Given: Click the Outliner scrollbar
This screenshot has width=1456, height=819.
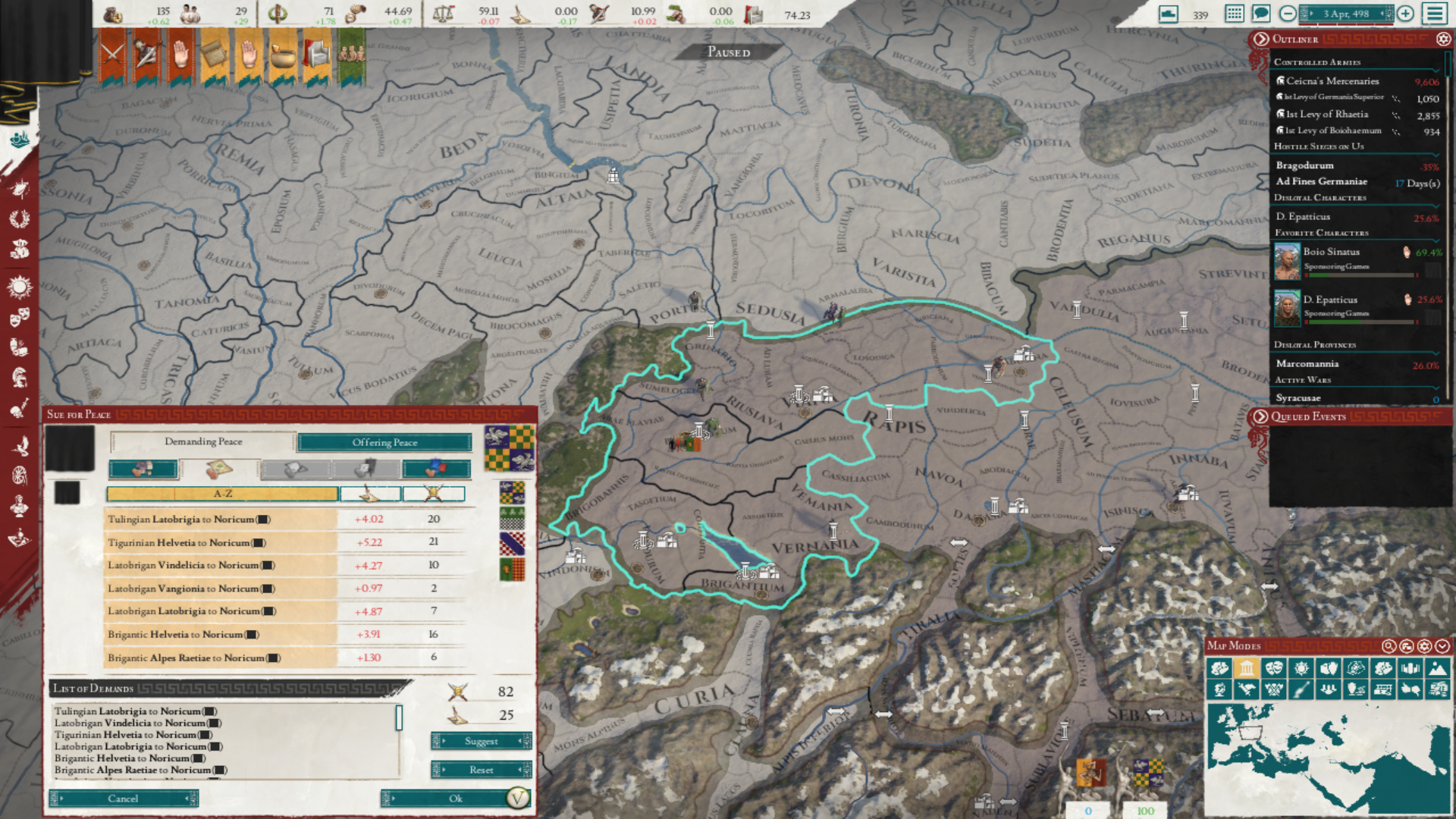Looking at the screenshot, I should (x=1448, y=64).
